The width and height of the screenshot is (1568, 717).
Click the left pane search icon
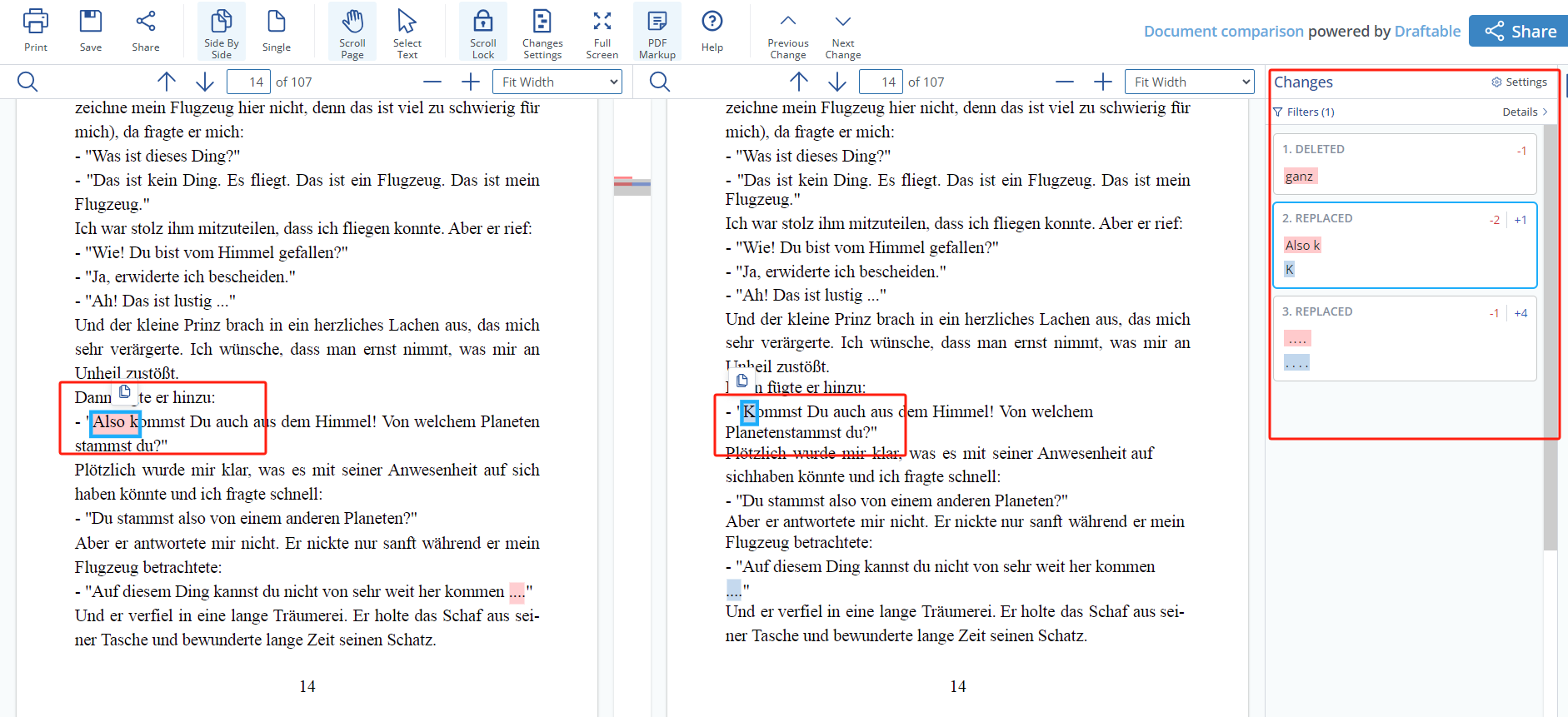pyautogui.click(x=27, y=82)
